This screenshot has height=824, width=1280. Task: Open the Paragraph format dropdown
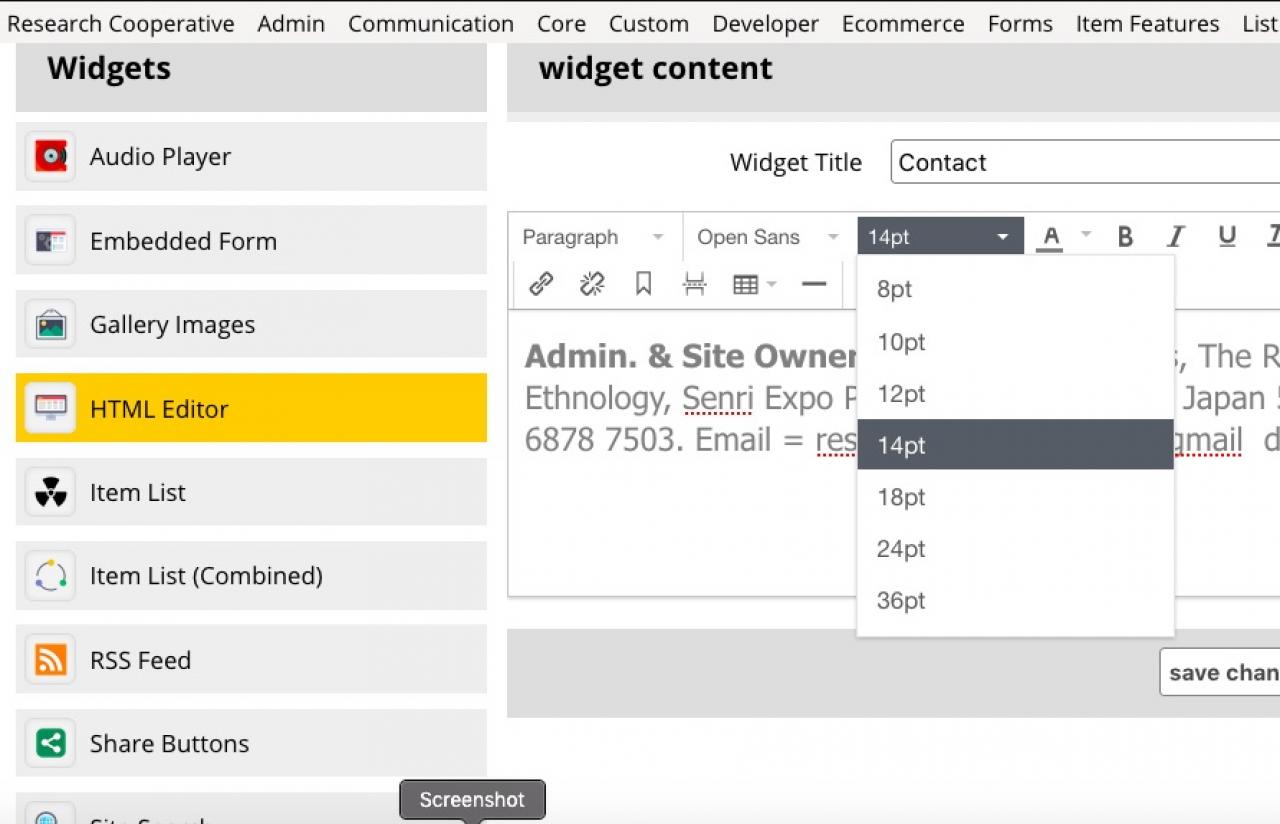(x=593, y=237)
